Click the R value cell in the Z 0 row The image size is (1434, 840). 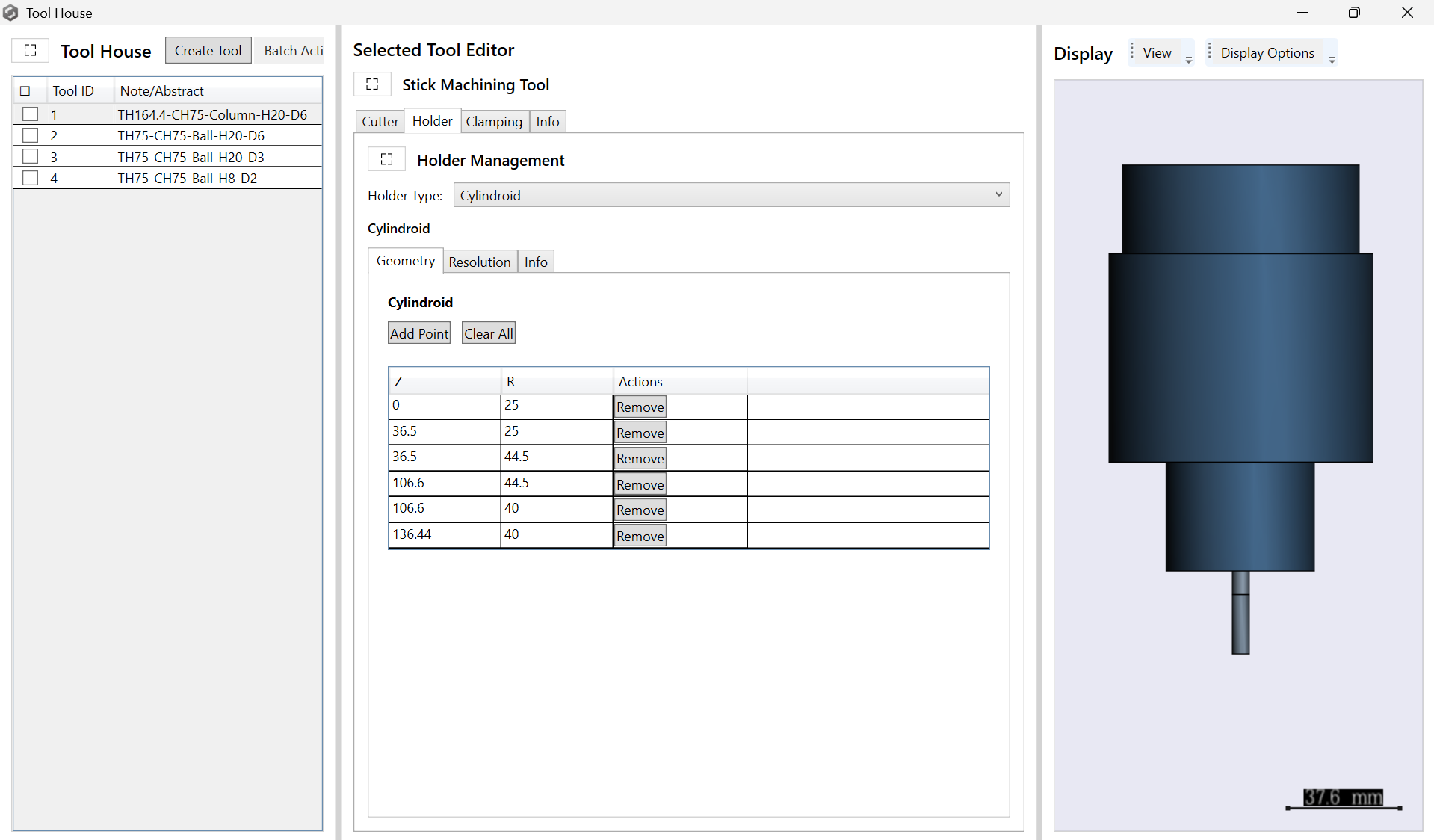(555, 406)
